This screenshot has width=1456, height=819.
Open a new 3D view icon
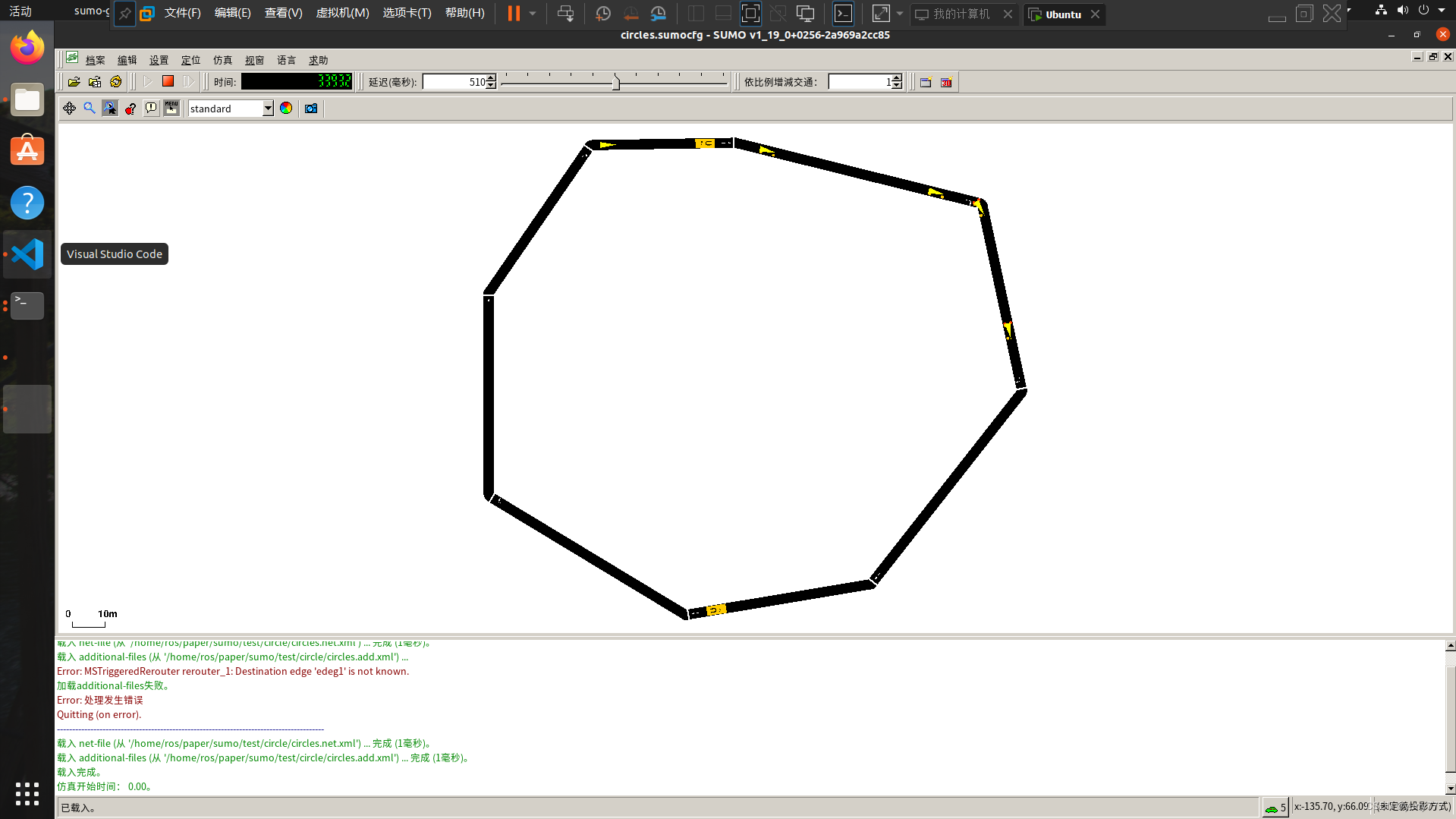946,82
